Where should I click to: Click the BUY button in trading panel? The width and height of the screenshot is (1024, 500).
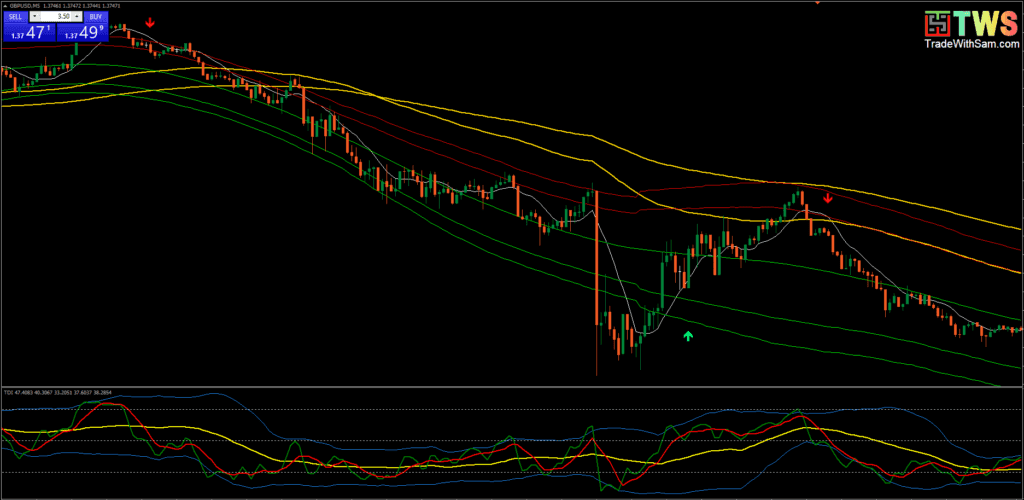pyautogui.click(x=93, y=17)
